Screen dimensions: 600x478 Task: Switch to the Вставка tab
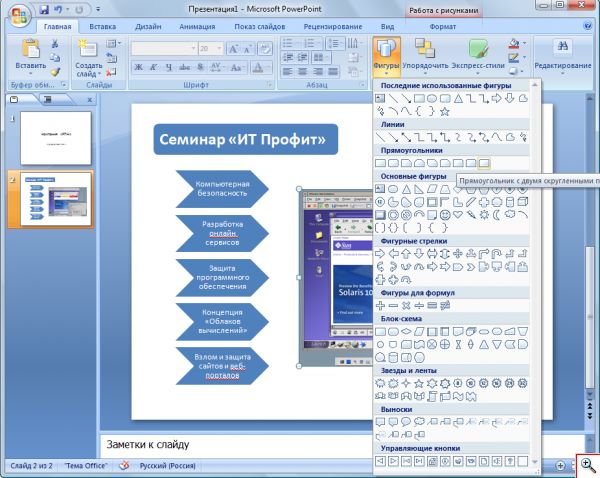pyautogui.click(x=103, y=27)
